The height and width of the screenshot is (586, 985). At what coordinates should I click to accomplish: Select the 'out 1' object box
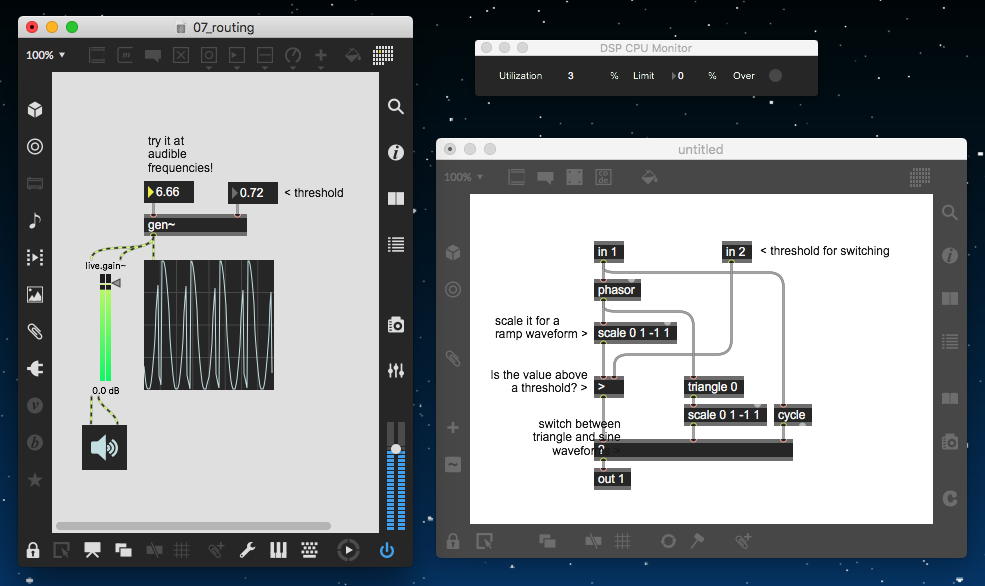[612, 479]
